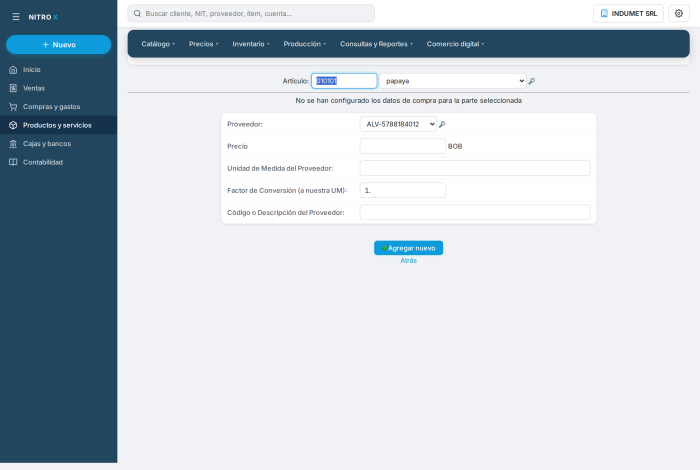Click the Agregar nuevo button
Image resolution: width=700 pixels, height=470 pixels.
point(408,248)
